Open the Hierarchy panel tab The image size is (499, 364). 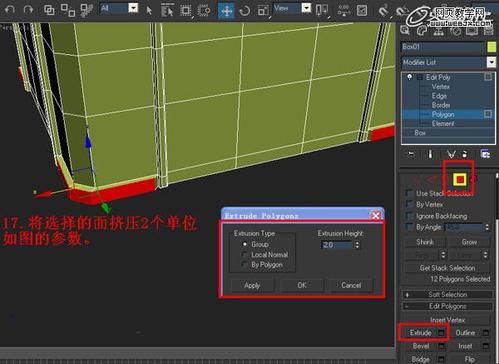[438, 31]
